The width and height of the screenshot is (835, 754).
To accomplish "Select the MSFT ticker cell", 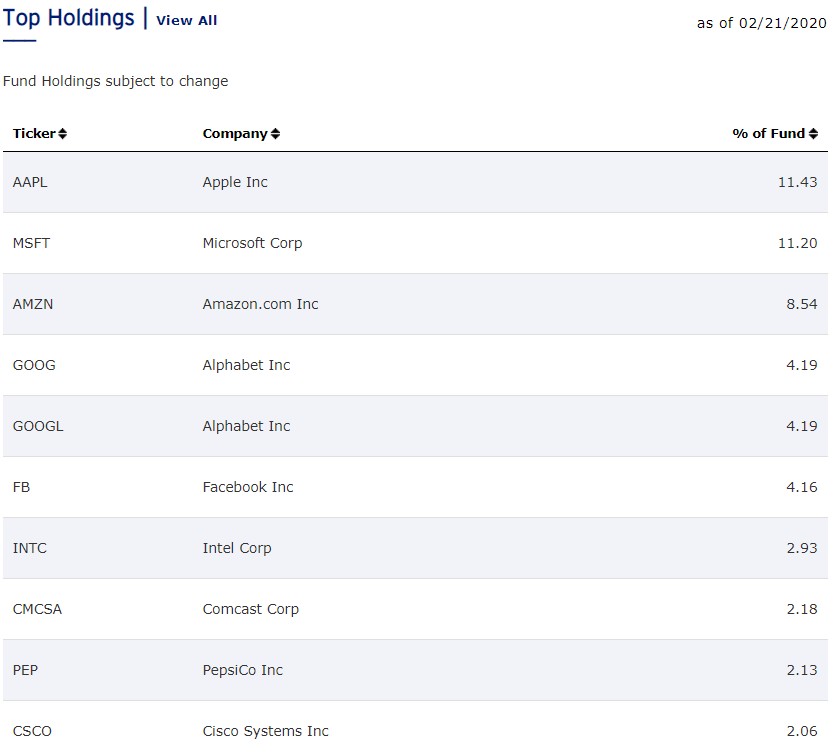I will [31, 243].
